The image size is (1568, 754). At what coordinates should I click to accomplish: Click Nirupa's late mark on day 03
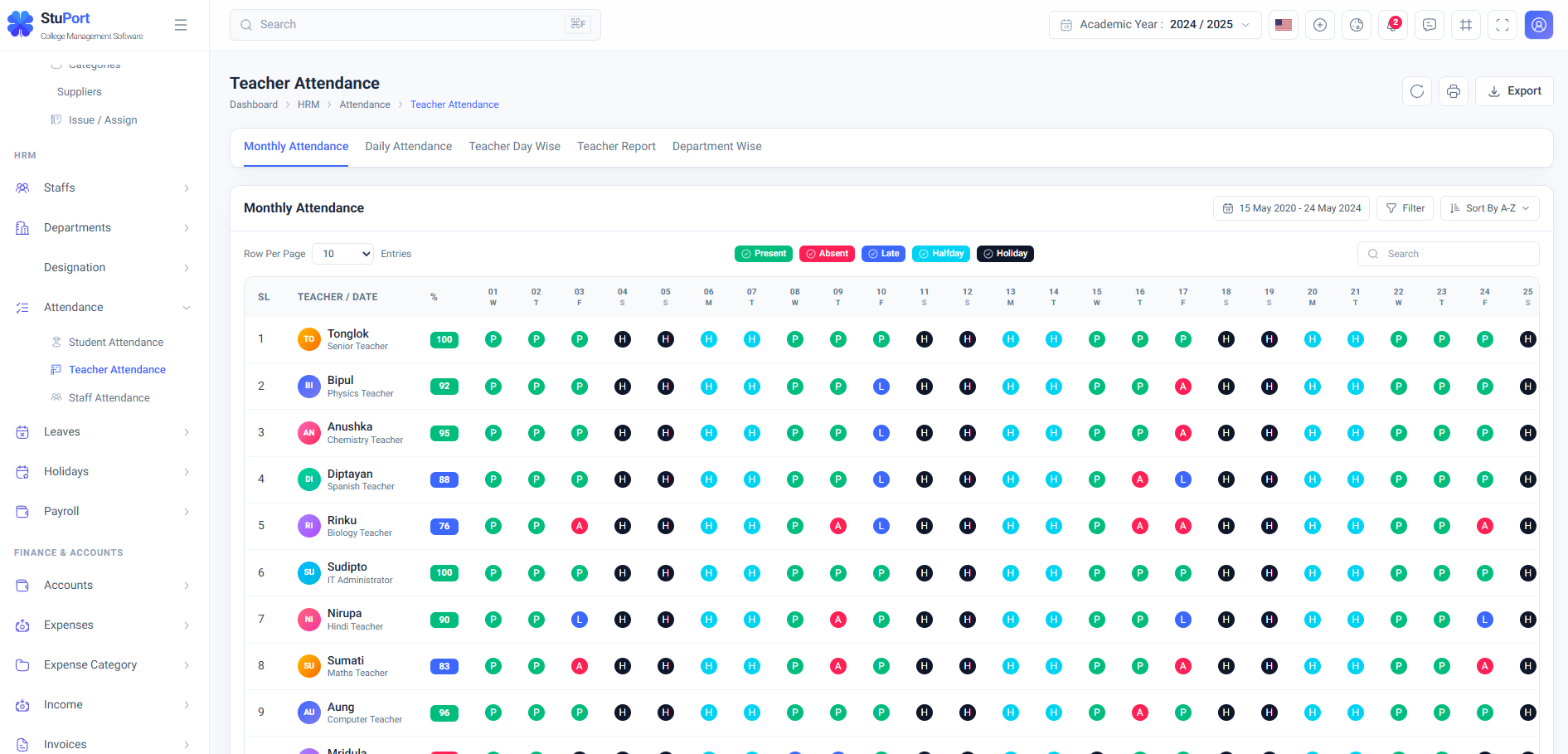pos(580,620)
